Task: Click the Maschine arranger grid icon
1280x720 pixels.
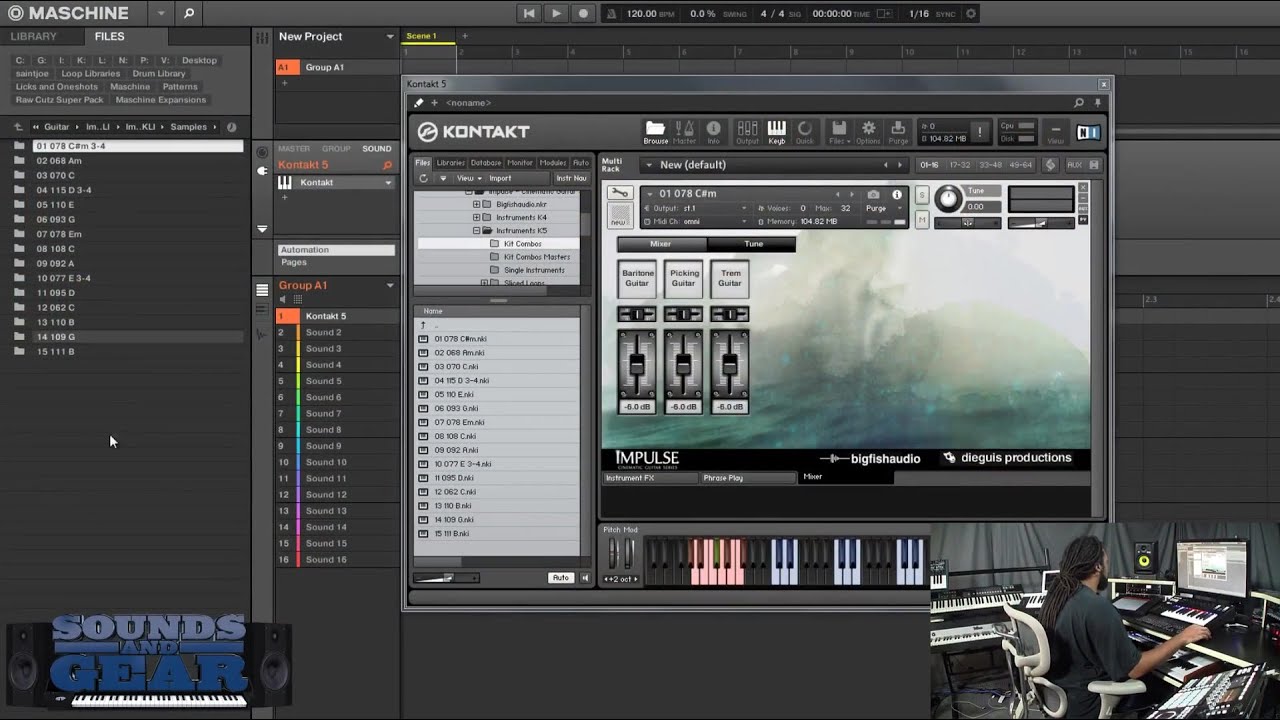Action: [262, 37]
